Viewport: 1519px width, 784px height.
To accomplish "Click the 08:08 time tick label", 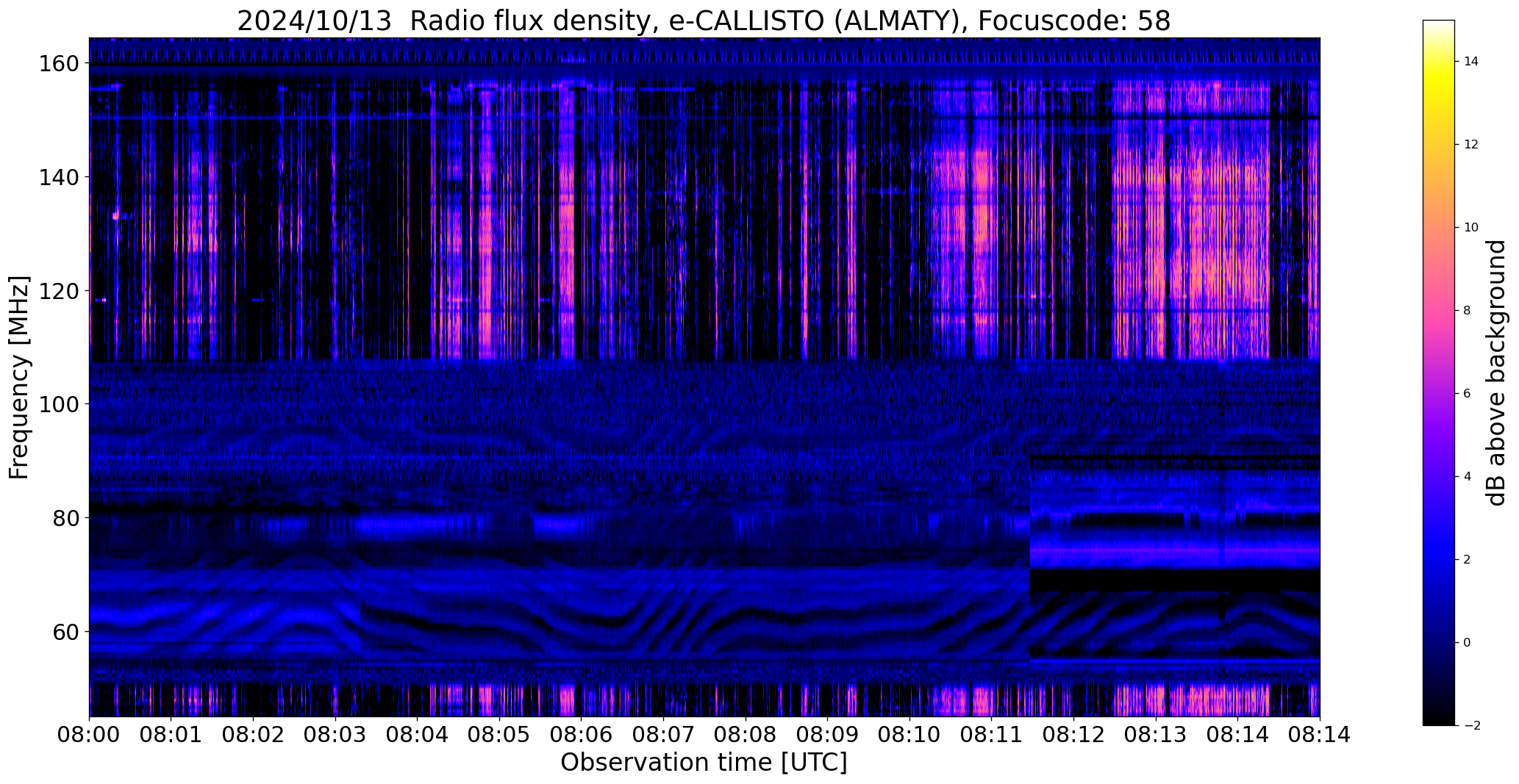I will click(x=746, y=735).
